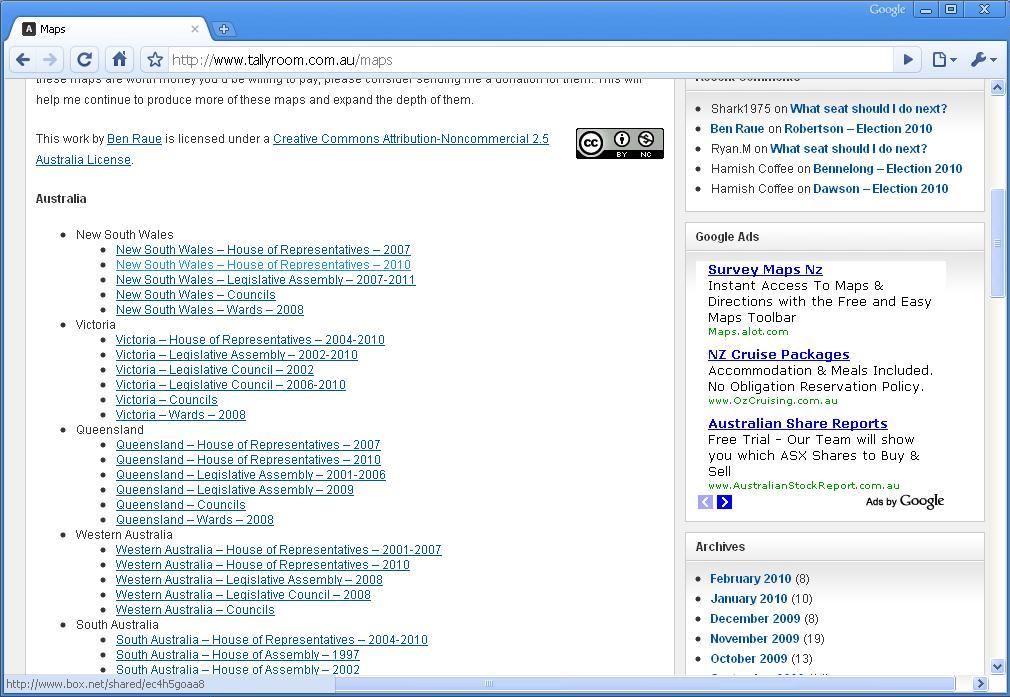
Task: Click horizontal scrollbar right arrow
Action: [980, 683]
